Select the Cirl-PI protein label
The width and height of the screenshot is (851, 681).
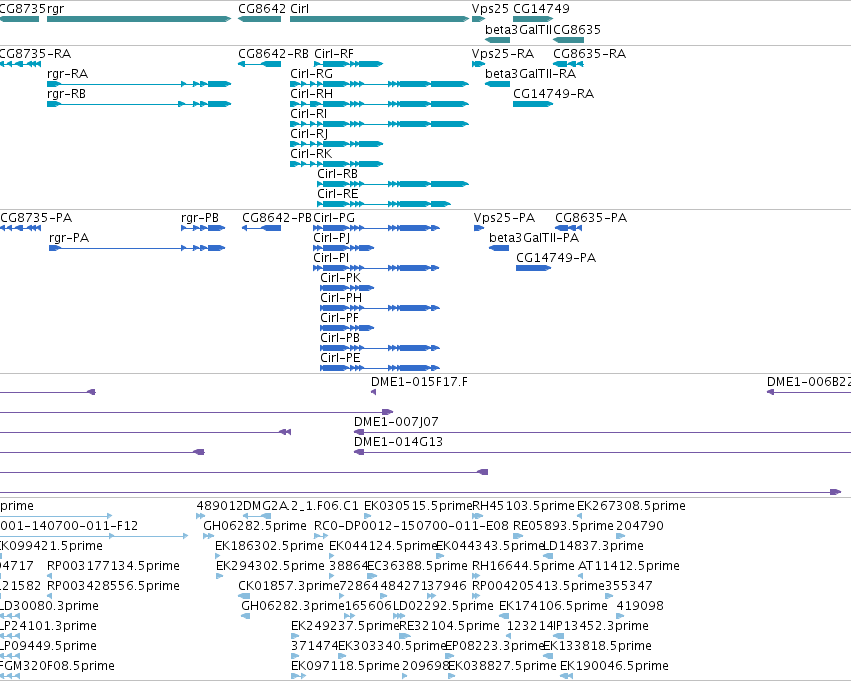331,258
